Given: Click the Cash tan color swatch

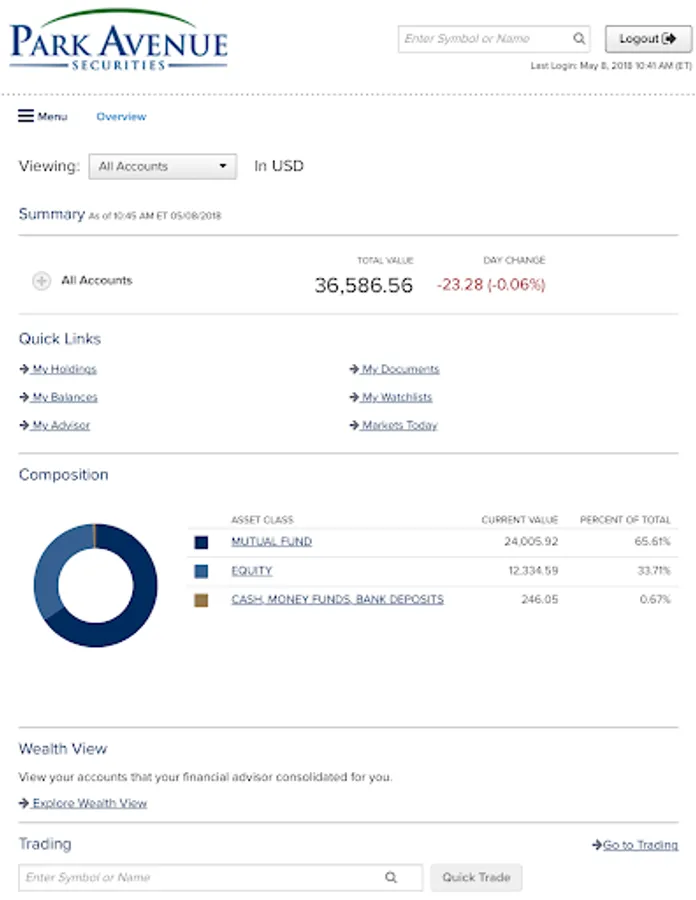Looking at the screenshot, I should tap(201, 600).
